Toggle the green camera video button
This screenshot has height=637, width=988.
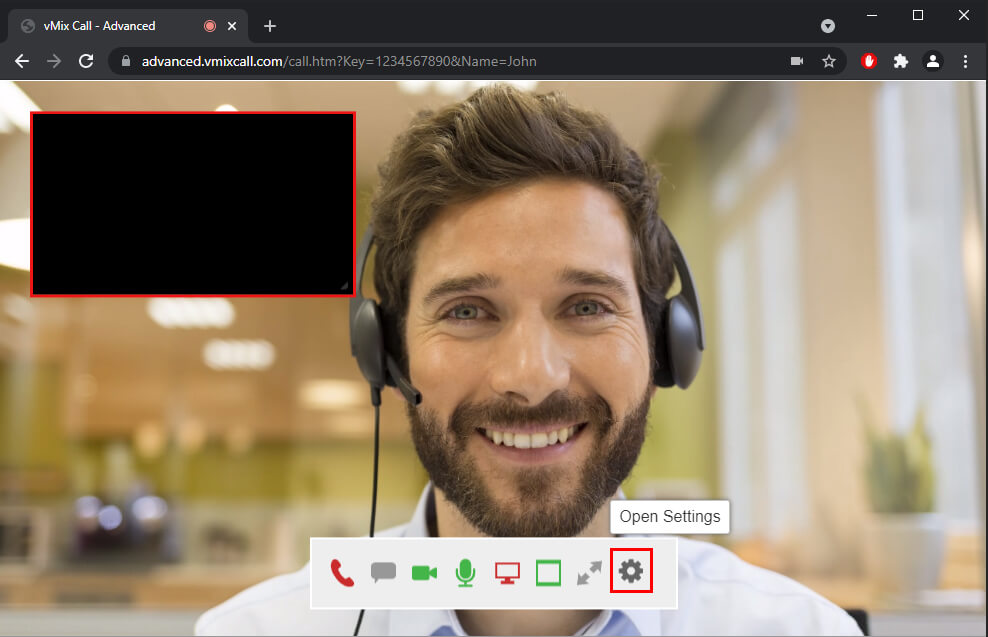click(x=424, y=573)
